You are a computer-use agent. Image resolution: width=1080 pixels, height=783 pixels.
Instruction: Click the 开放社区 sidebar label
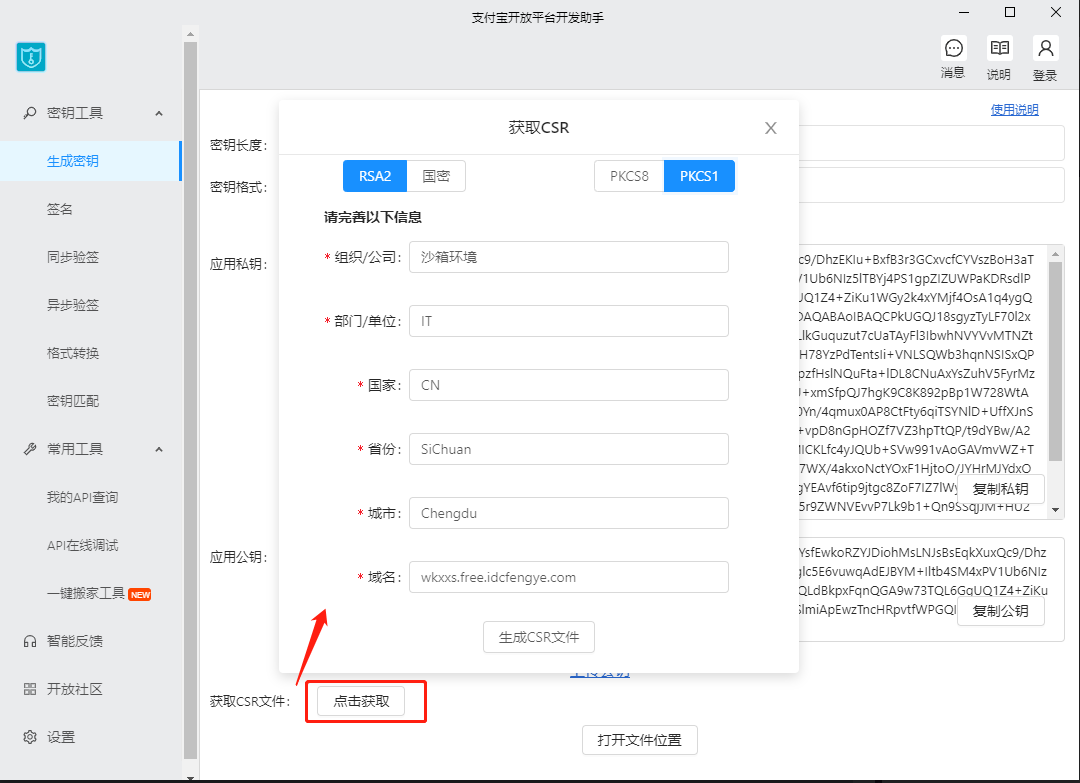pos(74,689)
